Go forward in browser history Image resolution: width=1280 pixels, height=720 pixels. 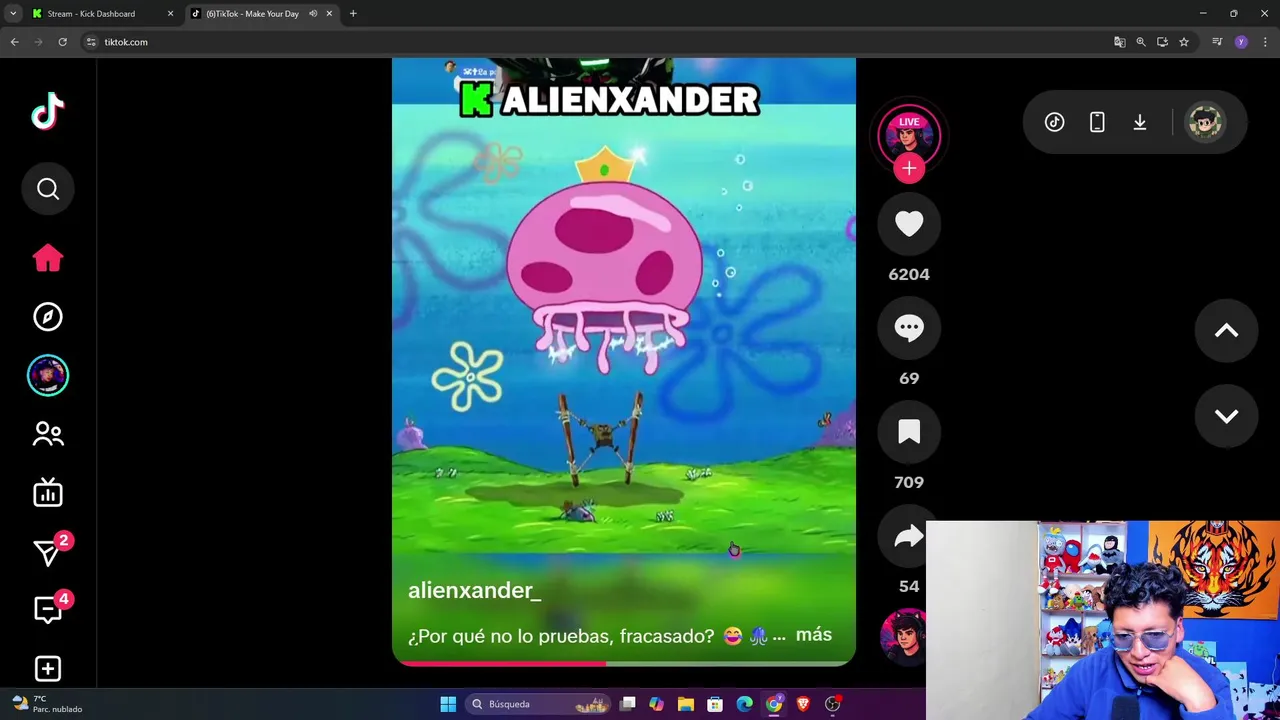tap(38, 42)
